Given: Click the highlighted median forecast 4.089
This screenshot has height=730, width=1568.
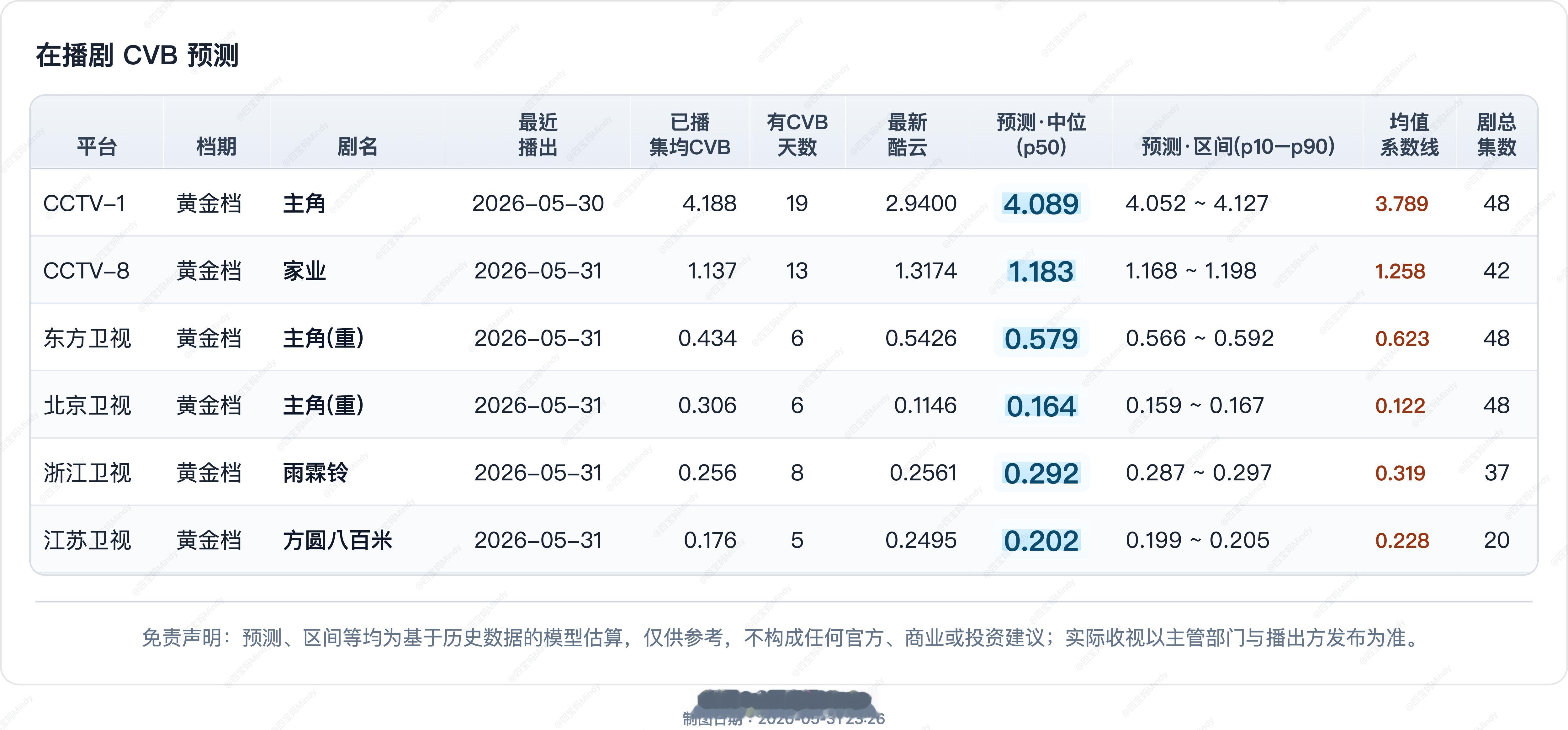Looking at the screenshot, I should coord(1041,204).
